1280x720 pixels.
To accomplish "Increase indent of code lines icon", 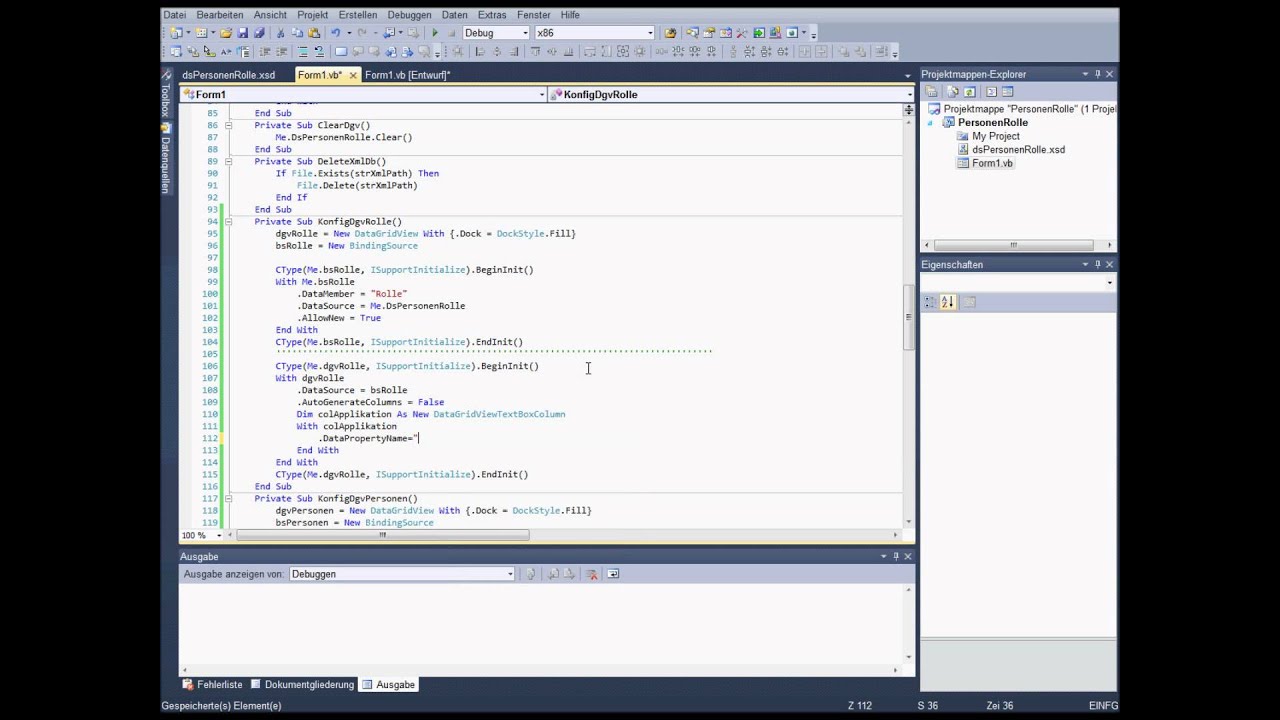I will [281, 52].
